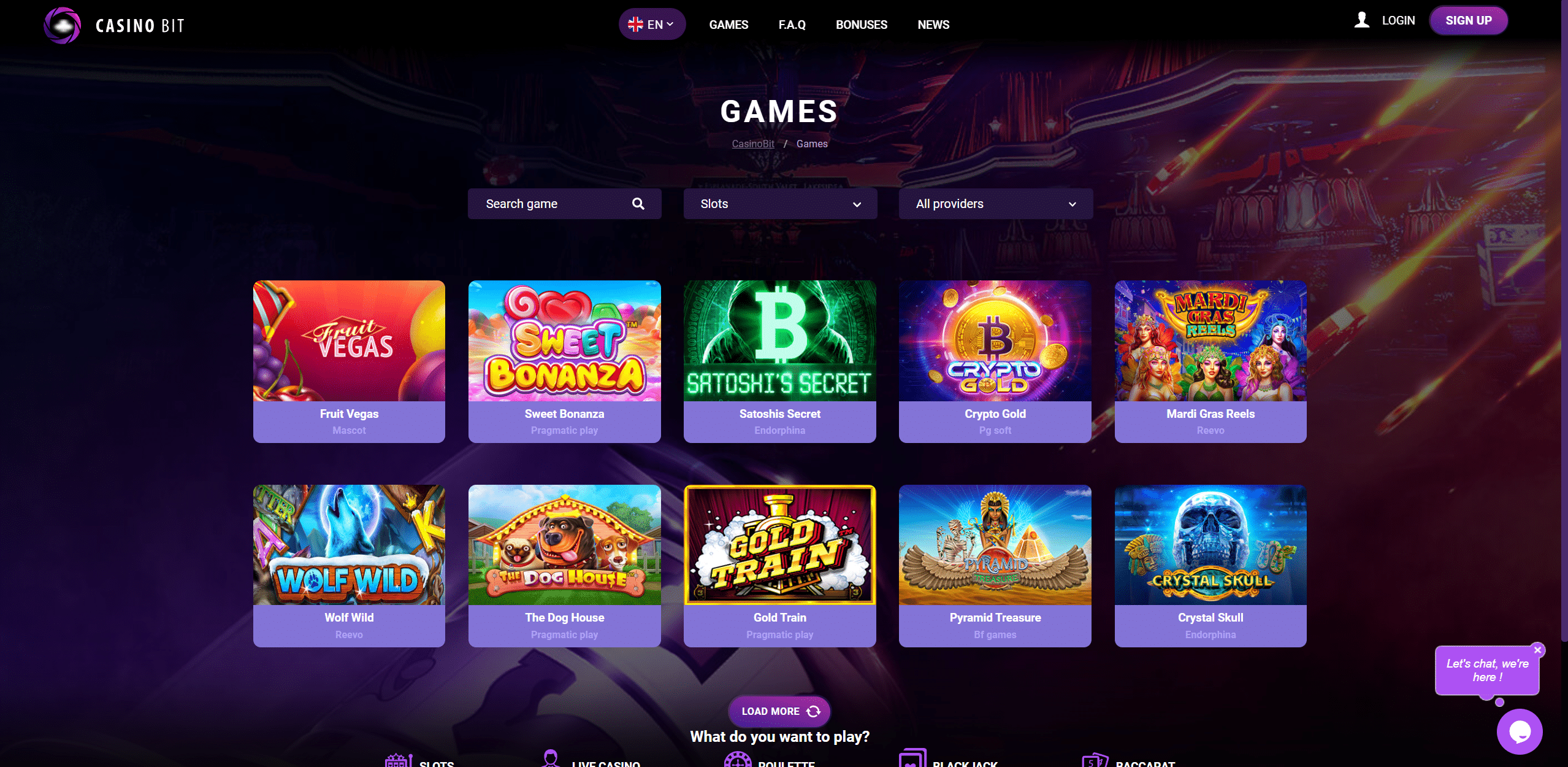Image resolution: width=1568 pixels, height=767 pixels.
Task: Open the Bonuses menu item
Action: (x=861, y=25)
